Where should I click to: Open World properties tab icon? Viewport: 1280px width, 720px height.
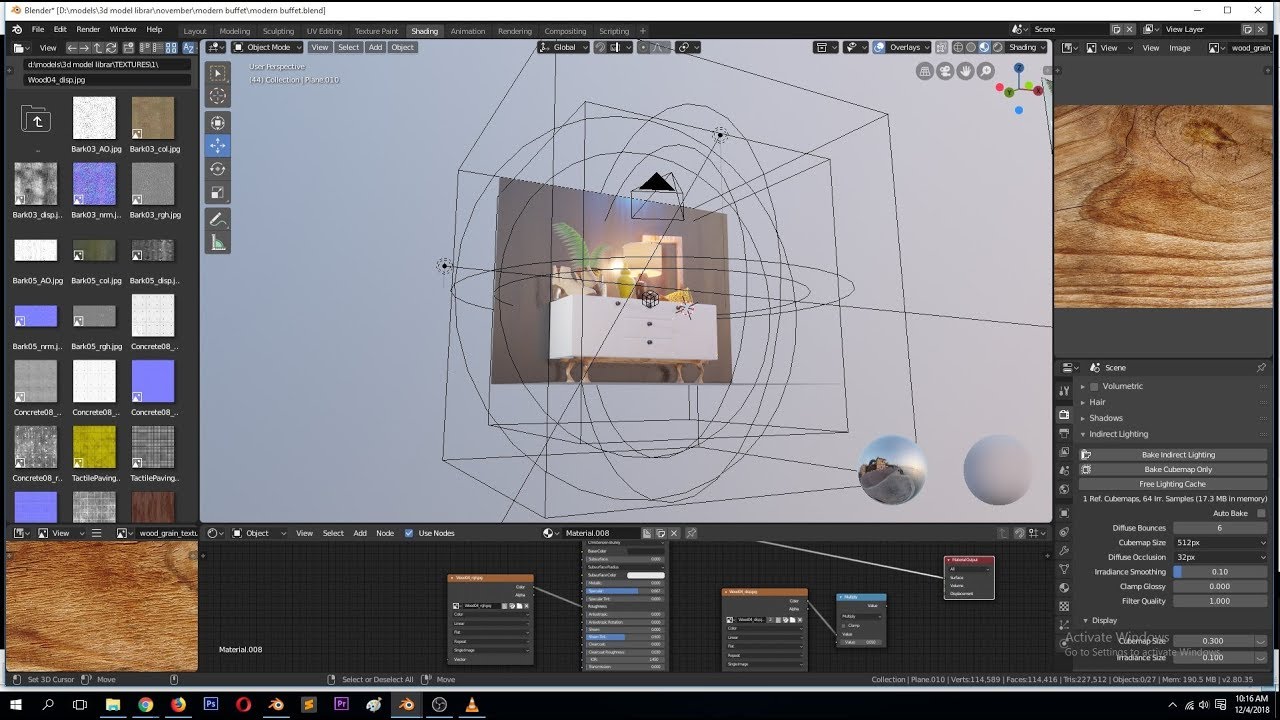(x=1064, y=490)
